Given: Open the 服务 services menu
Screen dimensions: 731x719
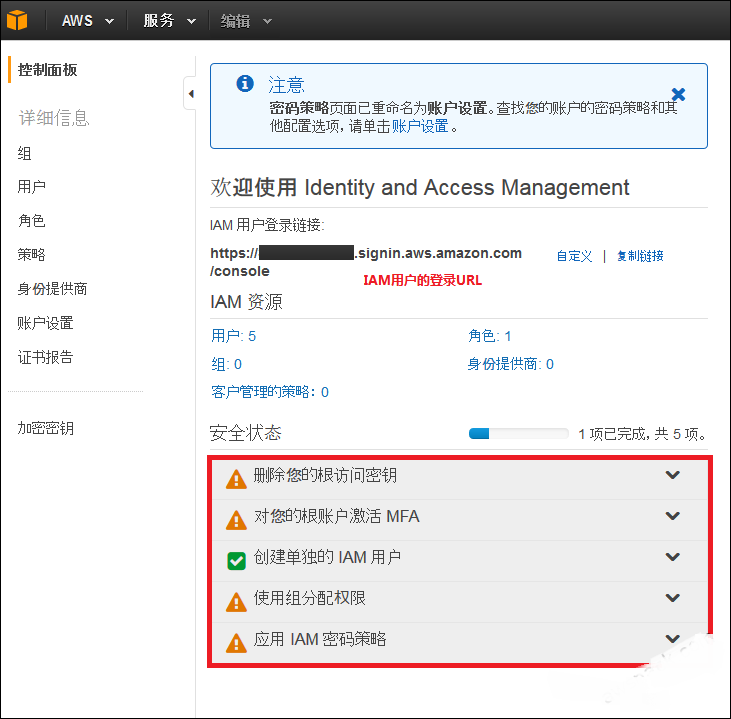Looking at the screenshot, I should pos(169,21).
